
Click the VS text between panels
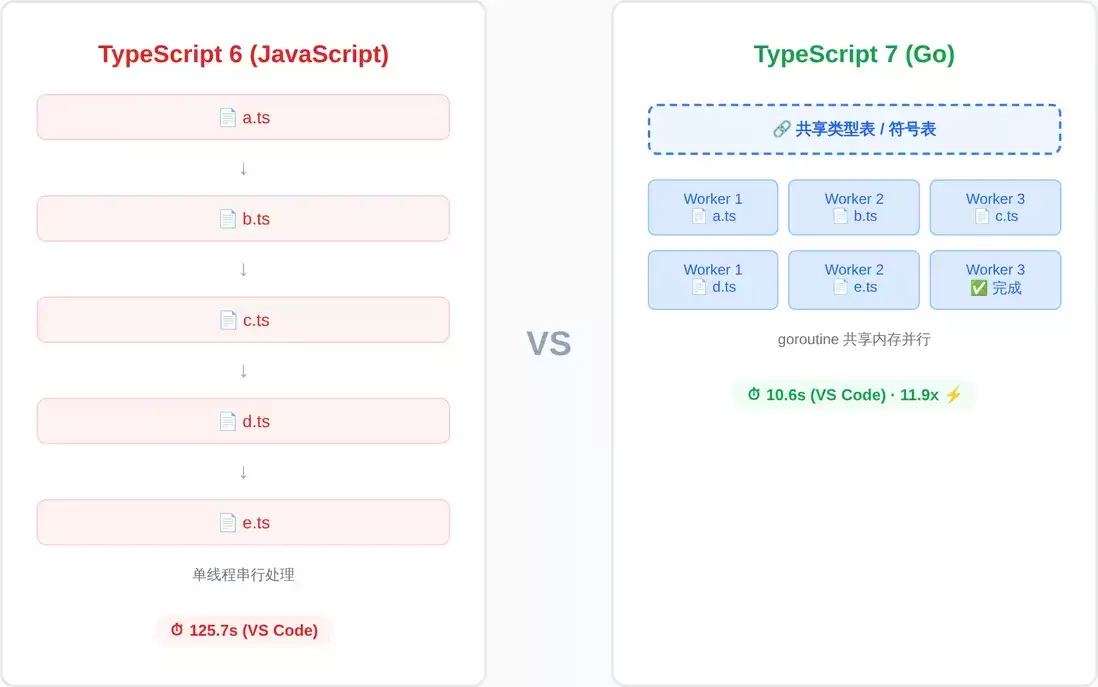tap(549, 344)
